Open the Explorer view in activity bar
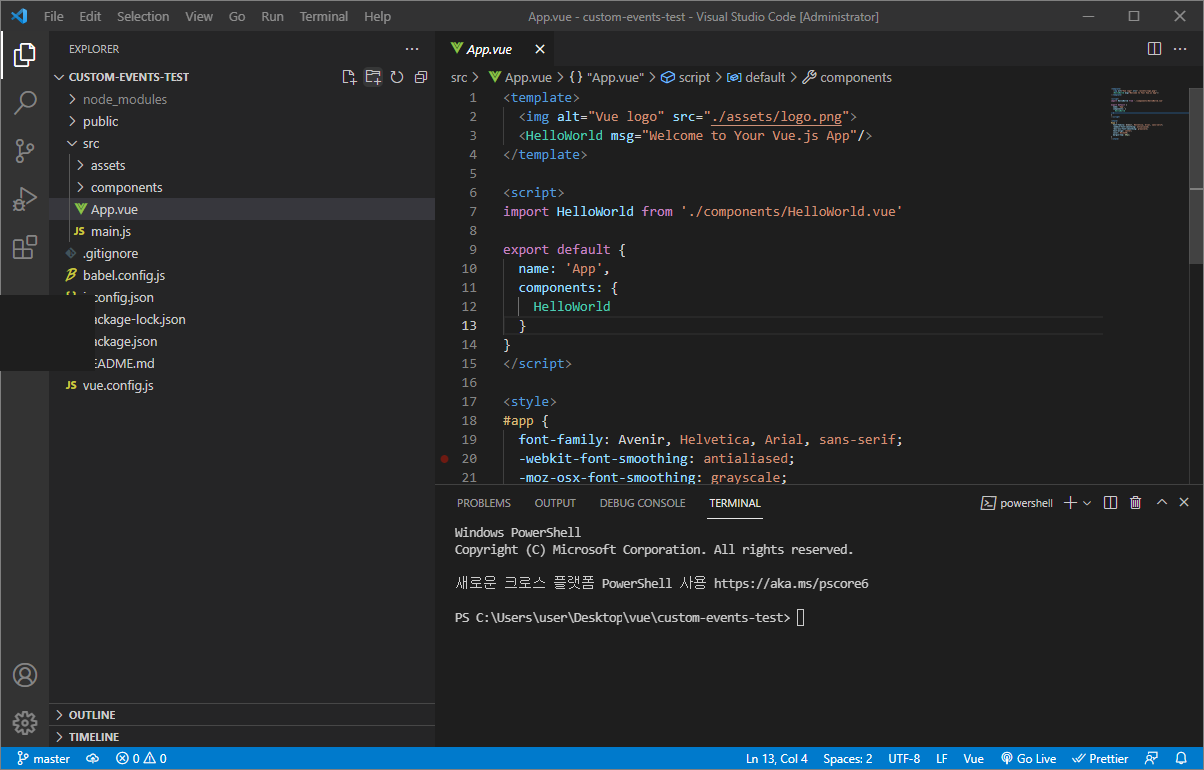Screen dimensions: 1204x770 pos(24,55)
